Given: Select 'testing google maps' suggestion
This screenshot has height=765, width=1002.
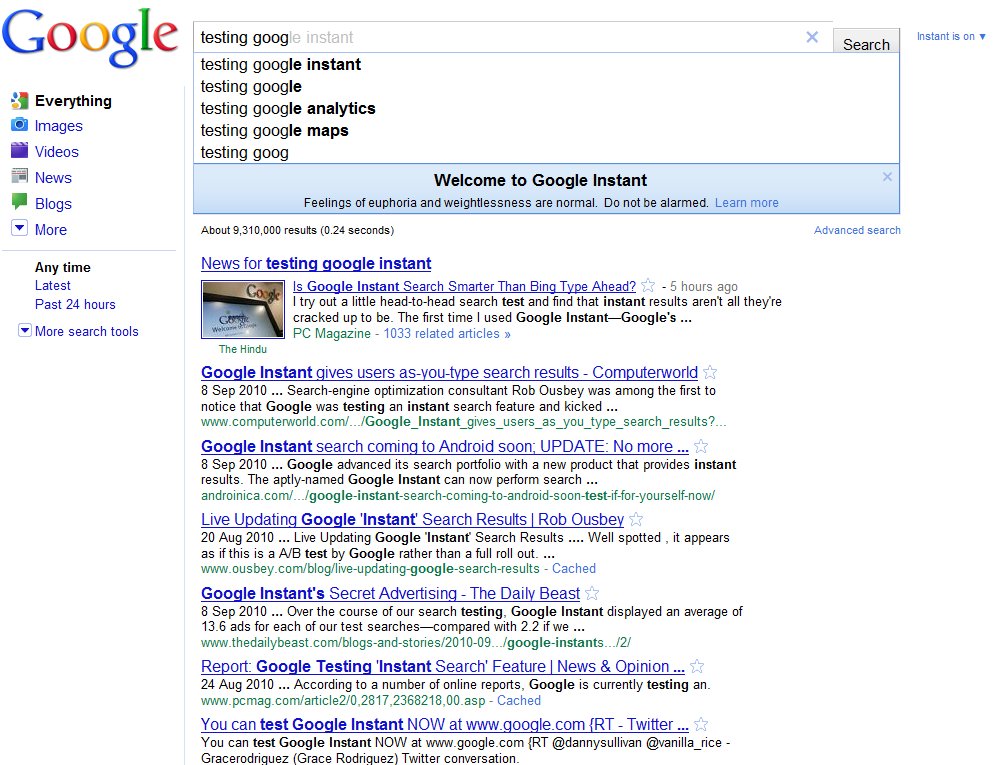Looking at the screenshot, I should click(275, 131).
